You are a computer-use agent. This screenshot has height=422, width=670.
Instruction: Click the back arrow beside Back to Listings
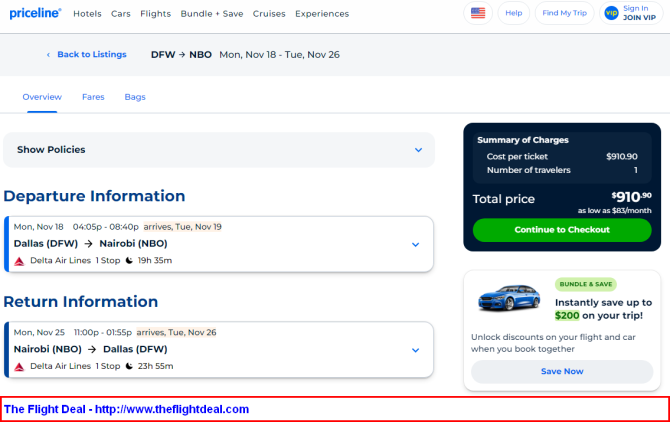click(48, 55)
